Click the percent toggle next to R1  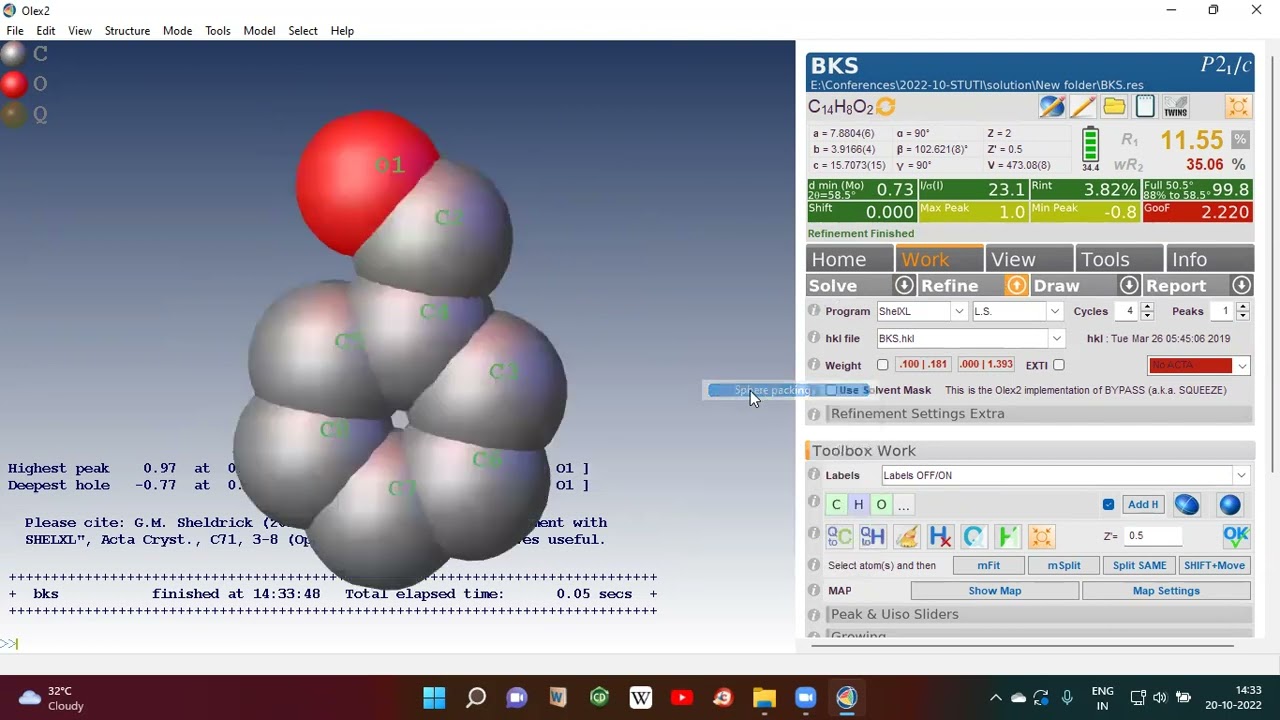click(x=1240, y=140)
